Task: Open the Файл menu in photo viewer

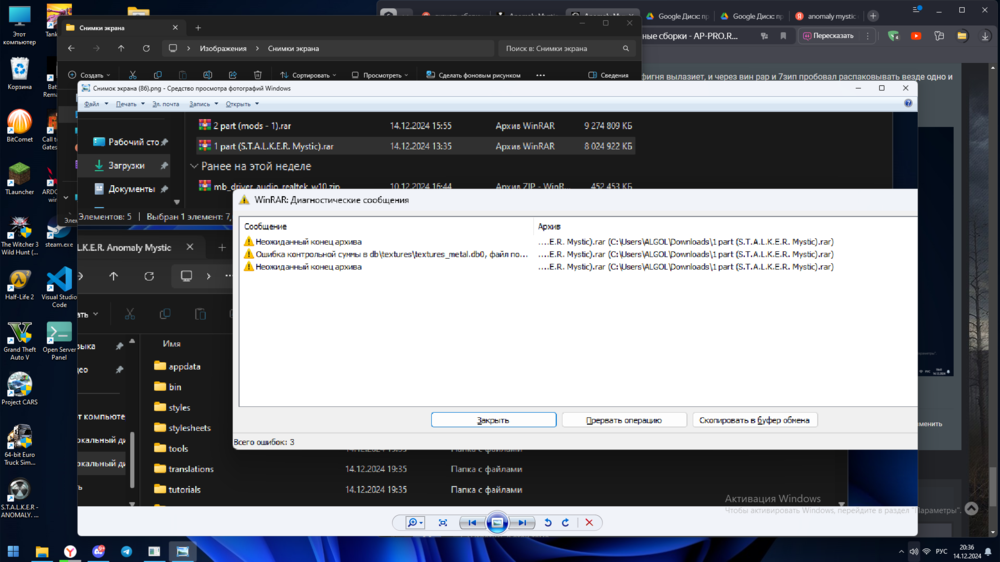Action: click(x=93, y=104)
